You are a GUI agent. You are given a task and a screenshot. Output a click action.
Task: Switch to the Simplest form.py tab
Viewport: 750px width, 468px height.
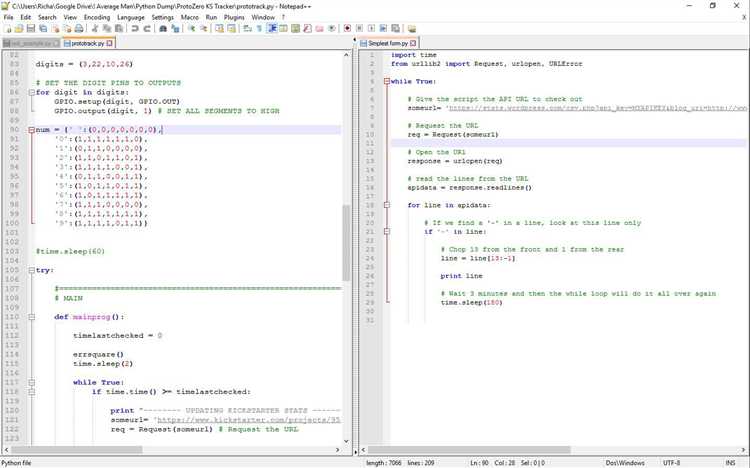click(x=387, y=43)
